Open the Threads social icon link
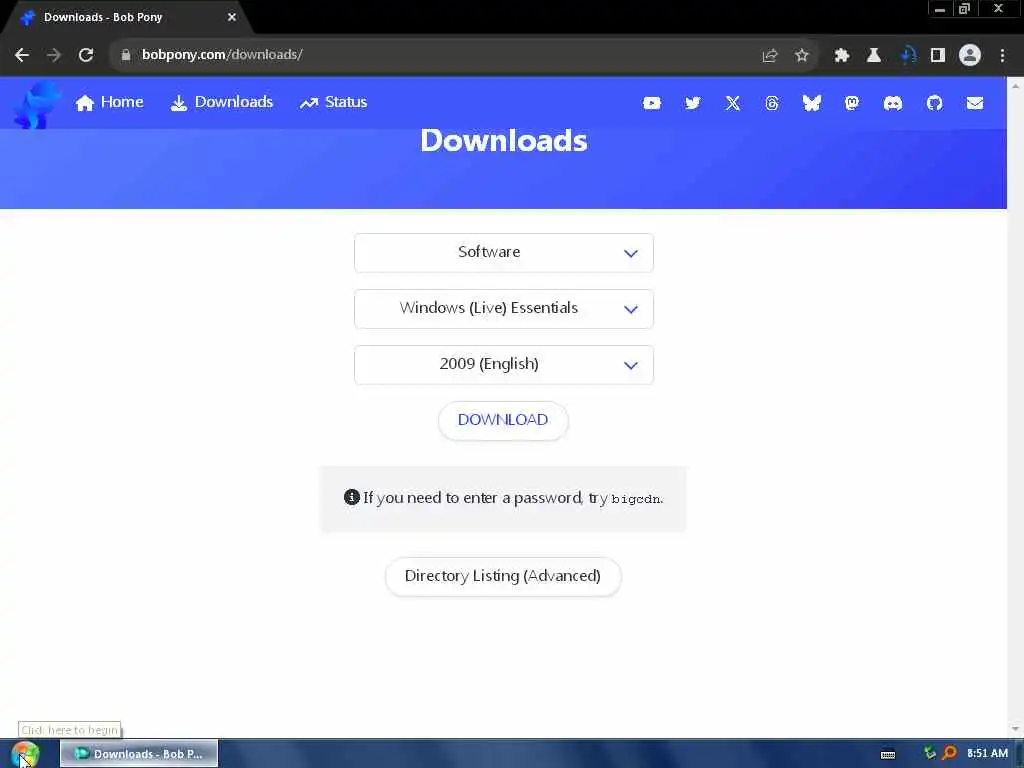1024x768 pixels. click(772, 103)
